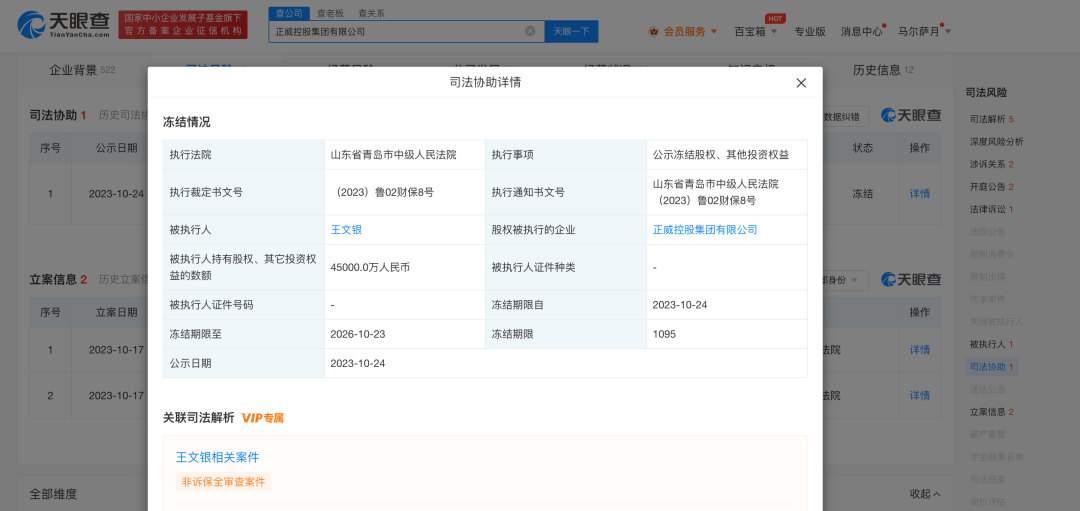The width and height of the screenshot is (1080, 511).
Task: Open the 企业背景 tab
Action: tap(82, 70)
